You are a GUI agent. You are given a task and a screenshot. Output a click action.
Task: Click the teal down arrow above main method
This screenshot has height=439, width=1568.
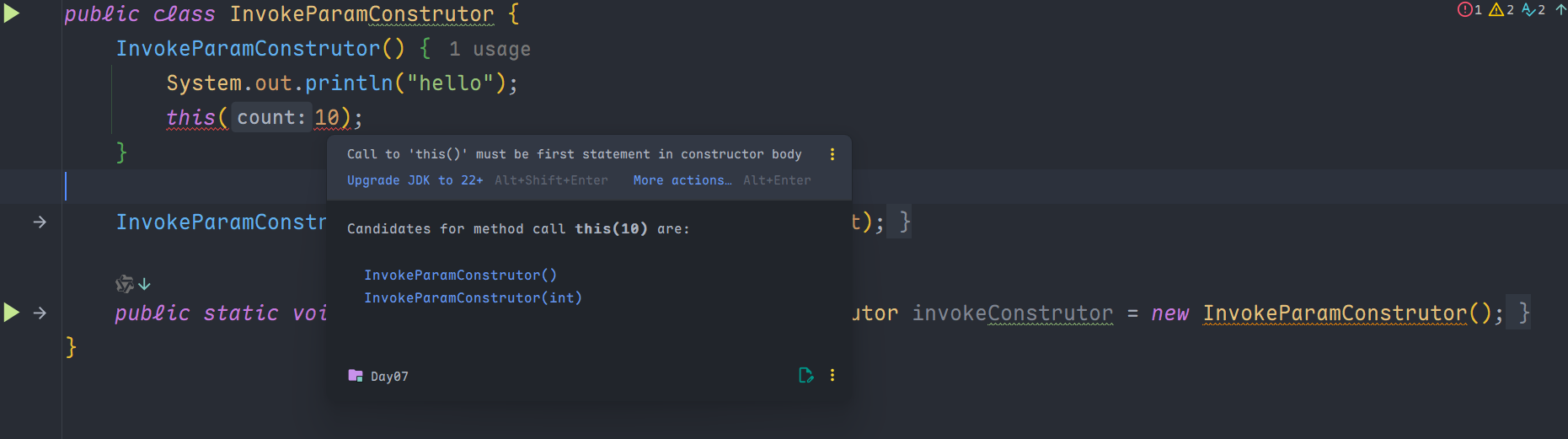[145, 284]
